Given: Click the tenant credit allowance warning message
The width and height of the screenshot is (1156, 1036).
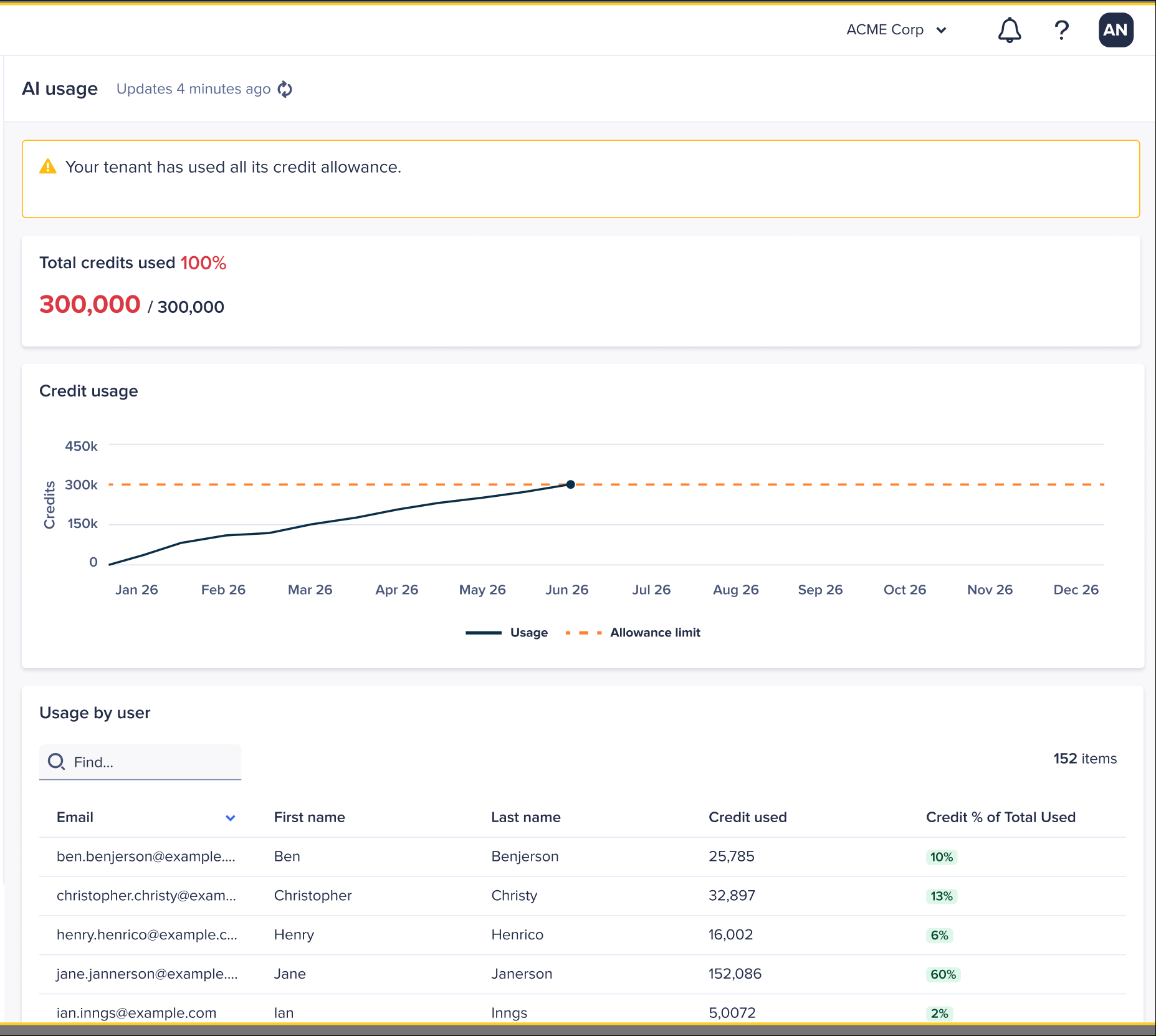Looking at the screenshot, I should pos(233,167).
